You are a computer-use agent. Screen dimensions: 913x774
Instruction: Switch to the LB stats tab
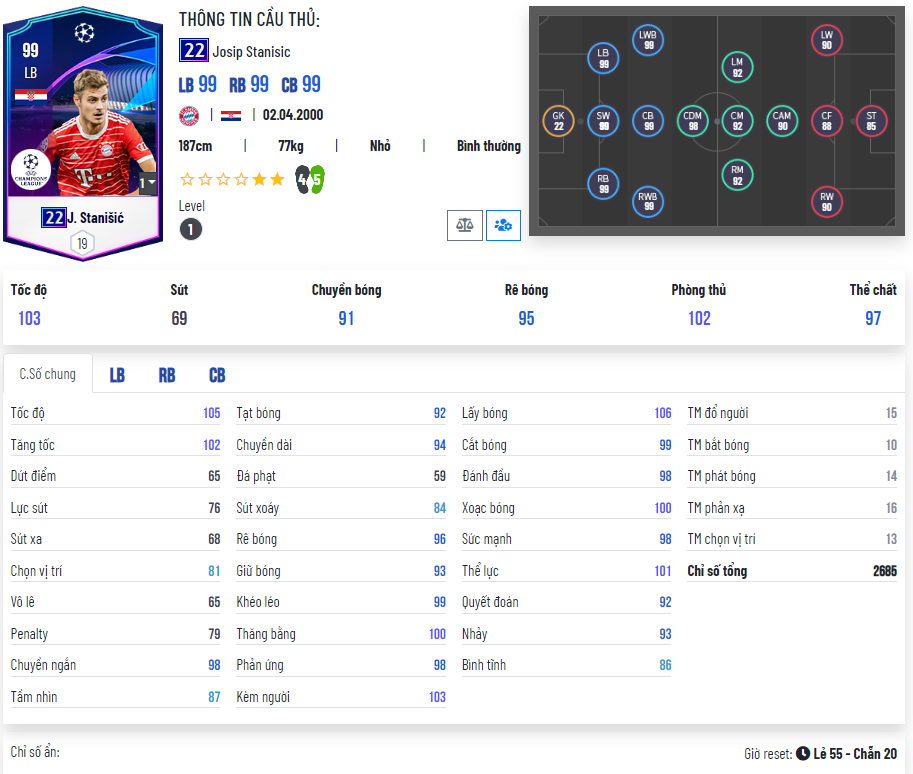click(117, 375)
